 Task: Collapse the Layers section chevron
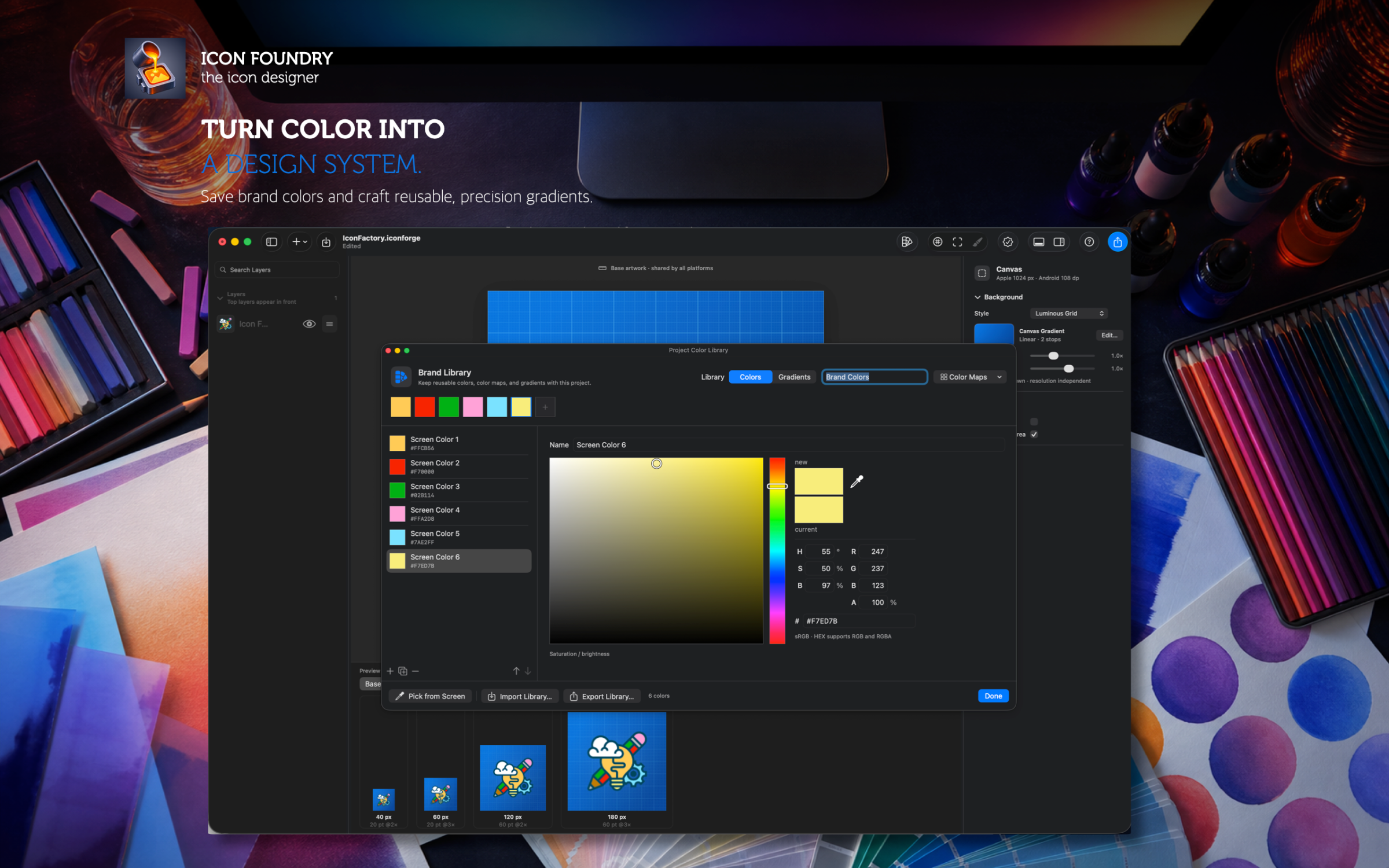(220, 298)
